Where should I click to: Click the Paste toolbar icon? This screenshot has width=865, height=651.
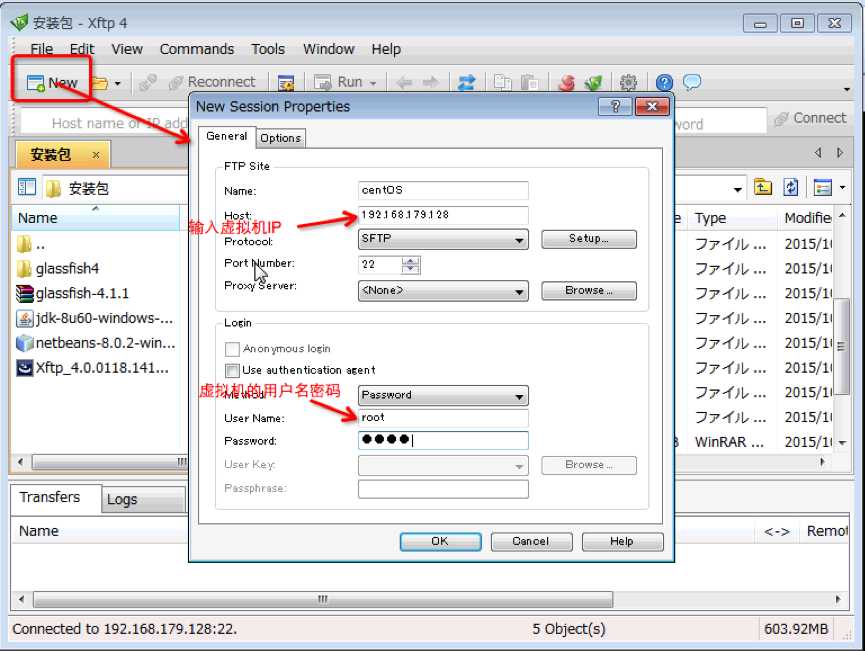click(x=529, y=83)
